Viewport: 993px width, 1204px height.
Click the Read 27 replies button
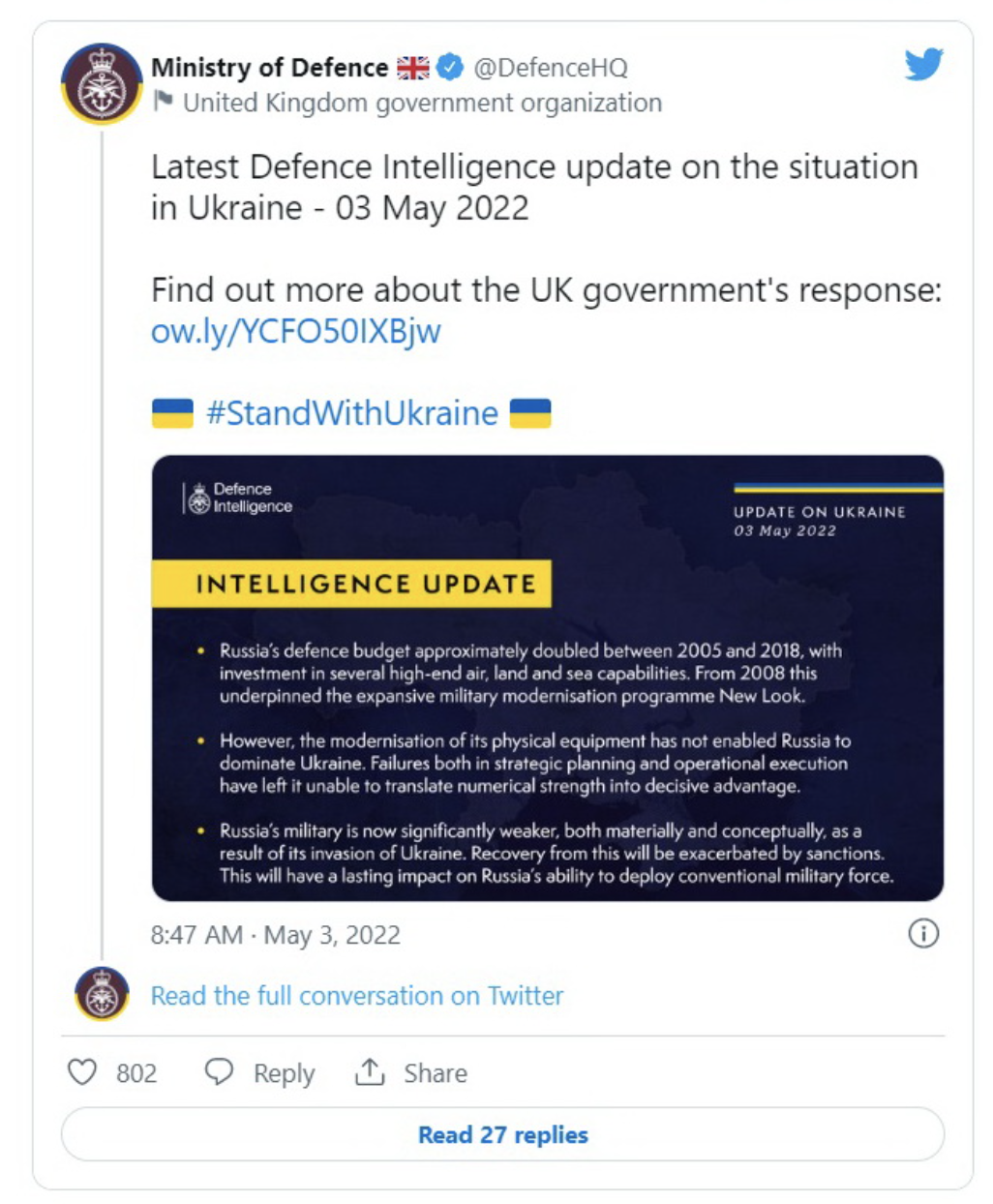tap(502, 1134)
